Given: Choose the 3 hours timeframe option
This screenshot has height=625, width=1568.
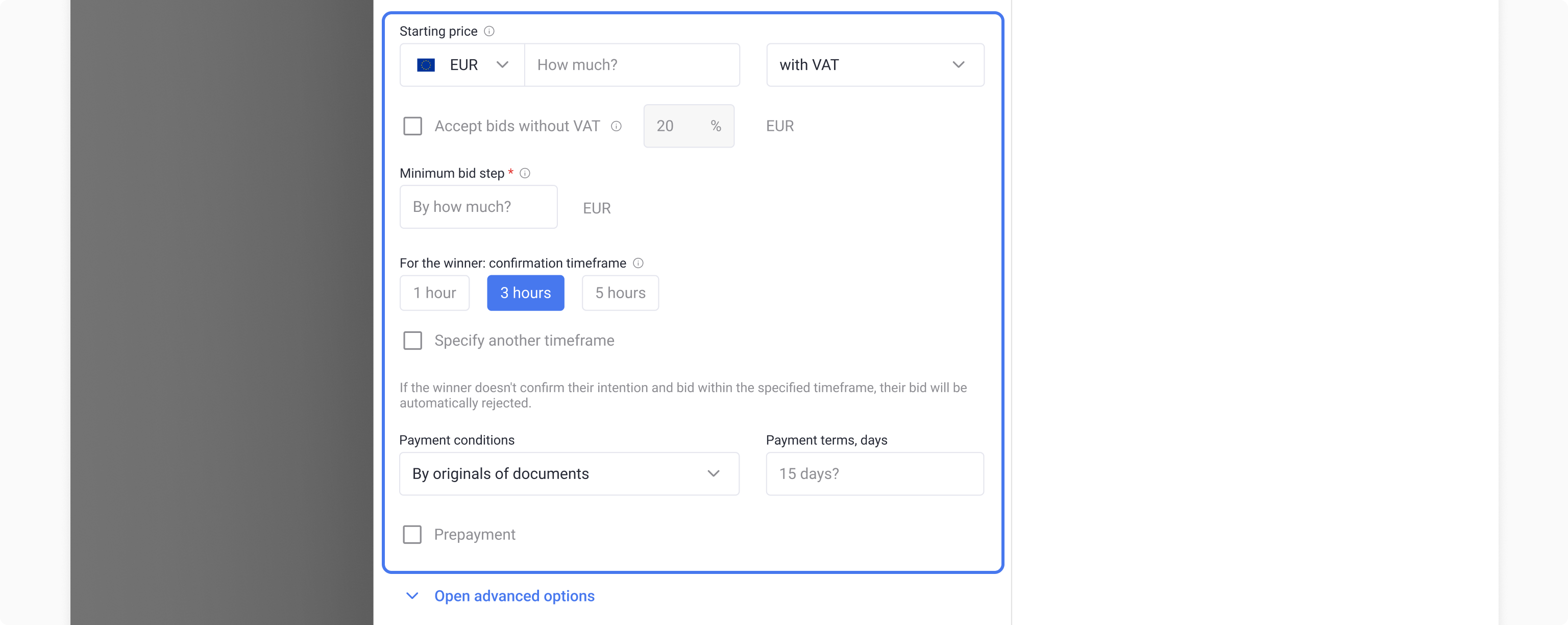Looking at the screenshot, I should click(x=525, y=293).
